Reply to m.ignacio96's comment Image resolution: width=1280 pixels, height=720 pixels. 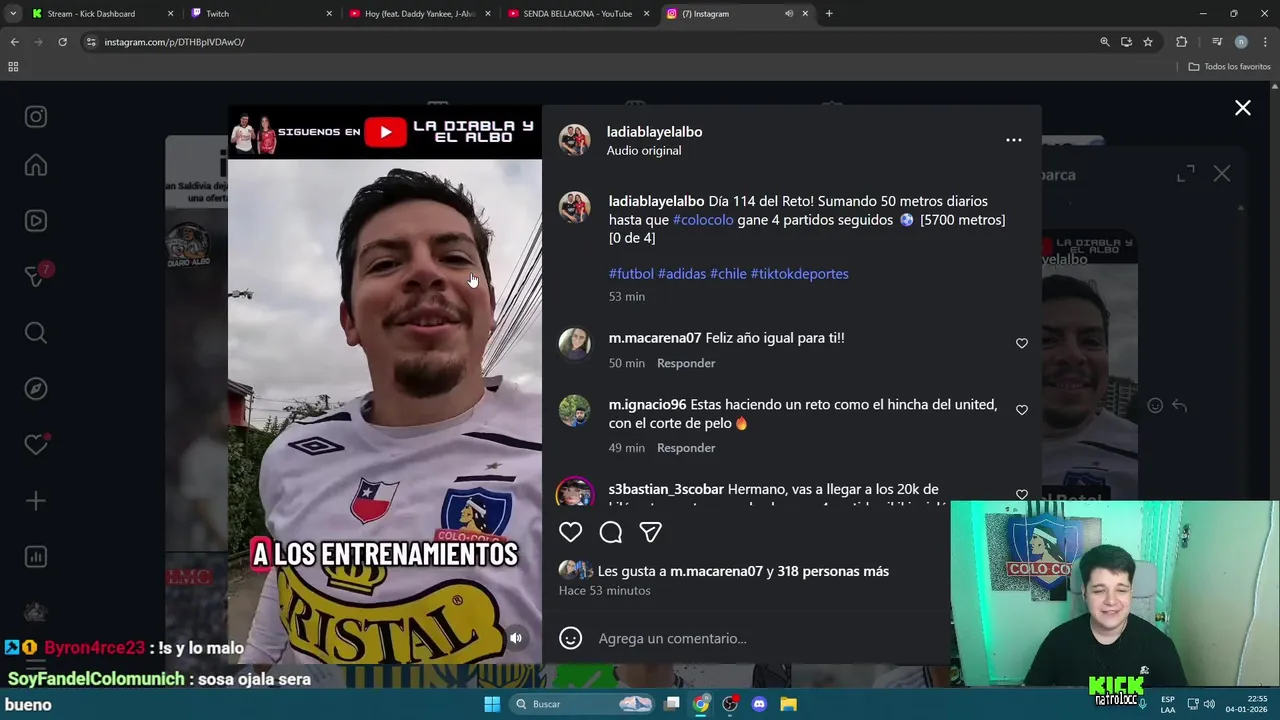686,448
